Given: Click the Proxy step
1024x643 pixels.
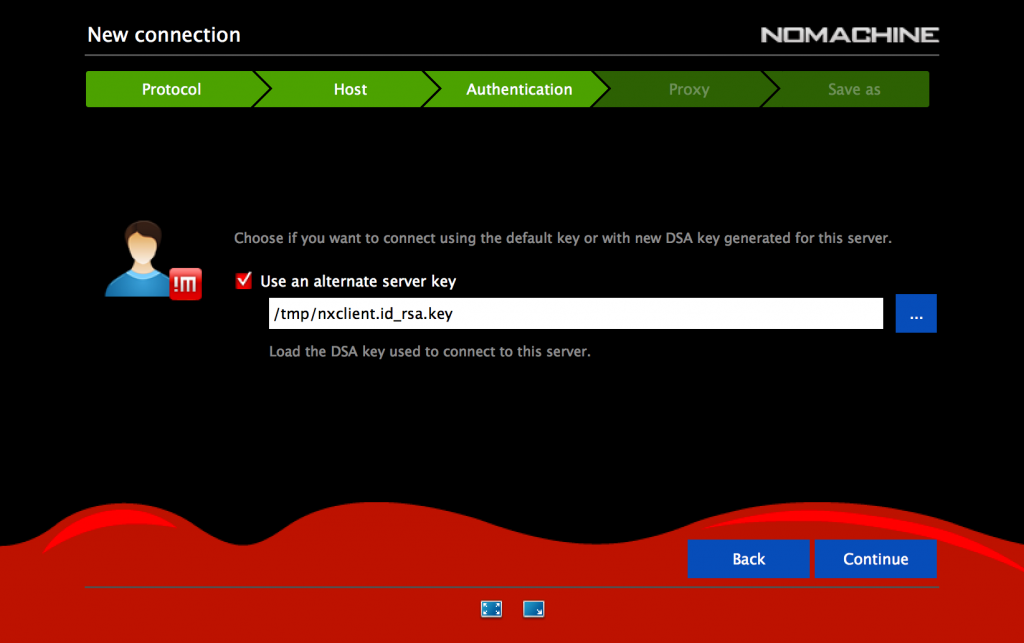Looking at the screenshot, I should click(688, 89).
